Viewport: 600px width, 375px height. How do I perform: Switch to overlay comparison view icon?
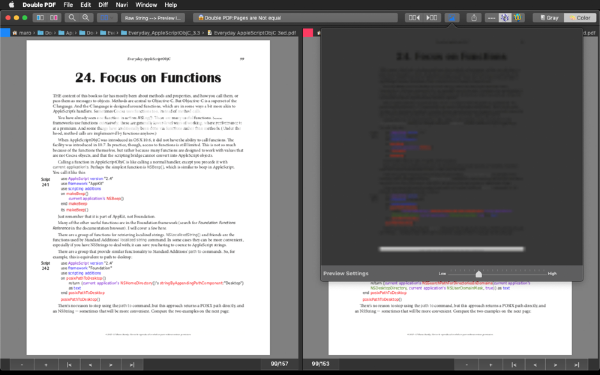[x=54, y=18]
